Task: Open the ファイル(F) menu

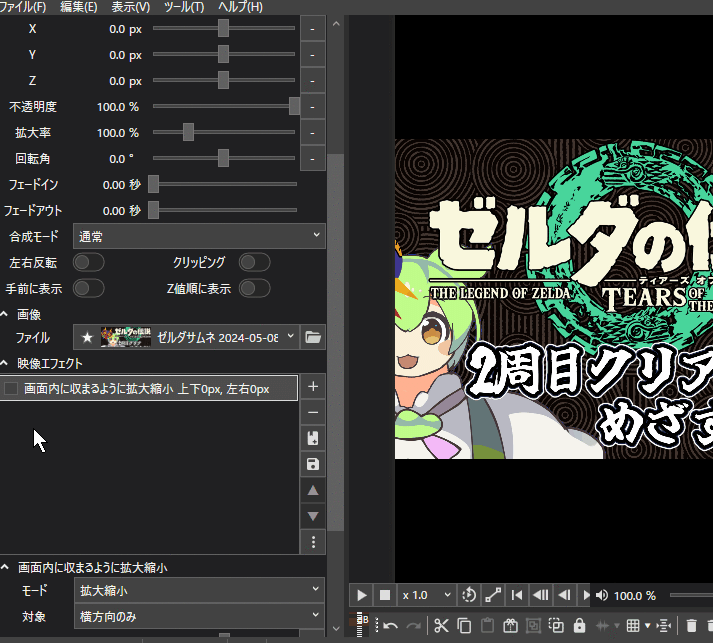Action: click(x=23, y=7)
